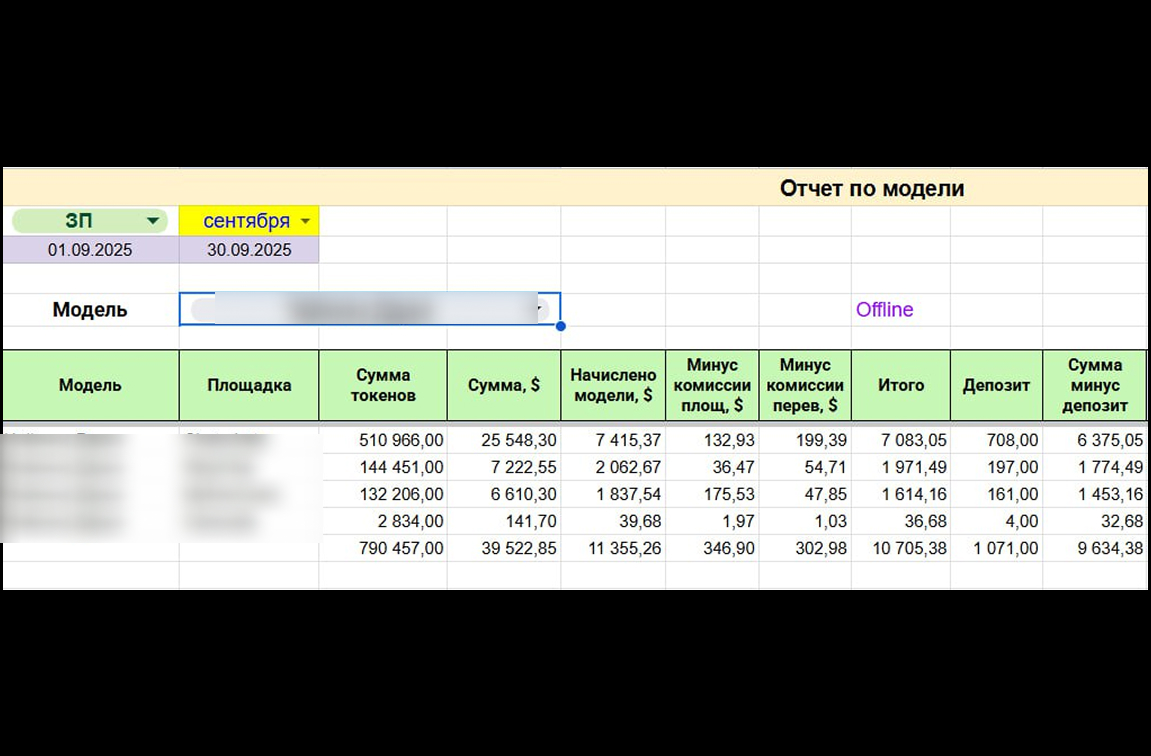Select cell with value 7 083,05
The height and width of the screenshot is (756, 1151).
point(901,440)
